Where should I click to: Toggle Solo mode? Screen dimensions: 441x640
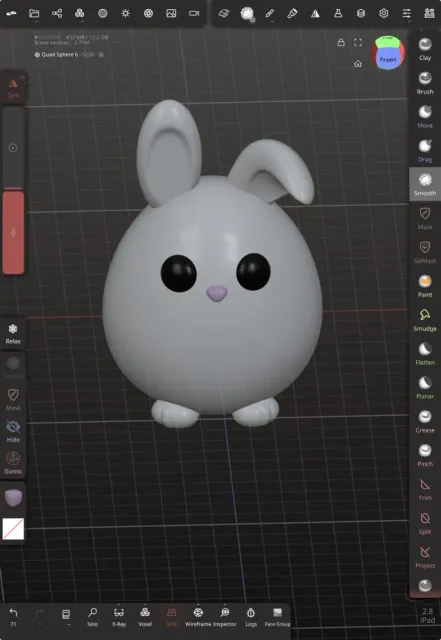tap(93, 616)
